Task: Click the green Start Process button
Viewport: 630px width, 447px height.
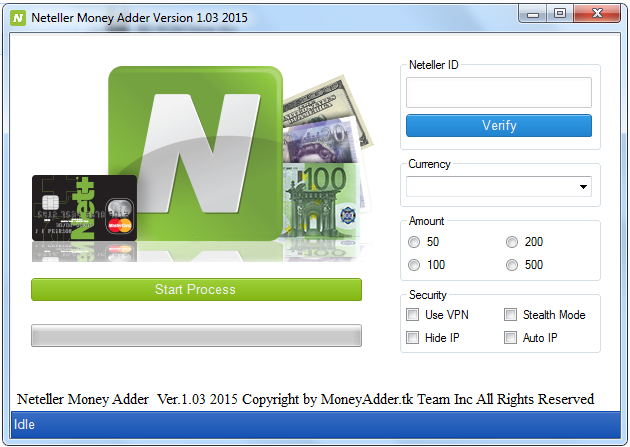Action: click(x=196, y=290)
